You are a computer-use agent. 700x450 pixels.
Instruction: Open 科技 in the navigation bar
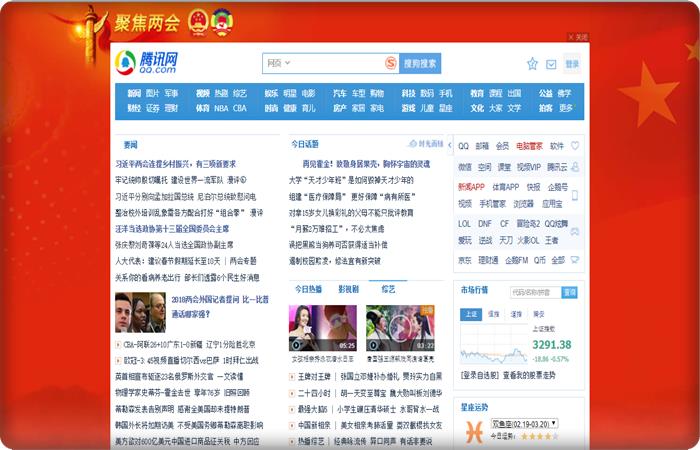pos(408,93)
